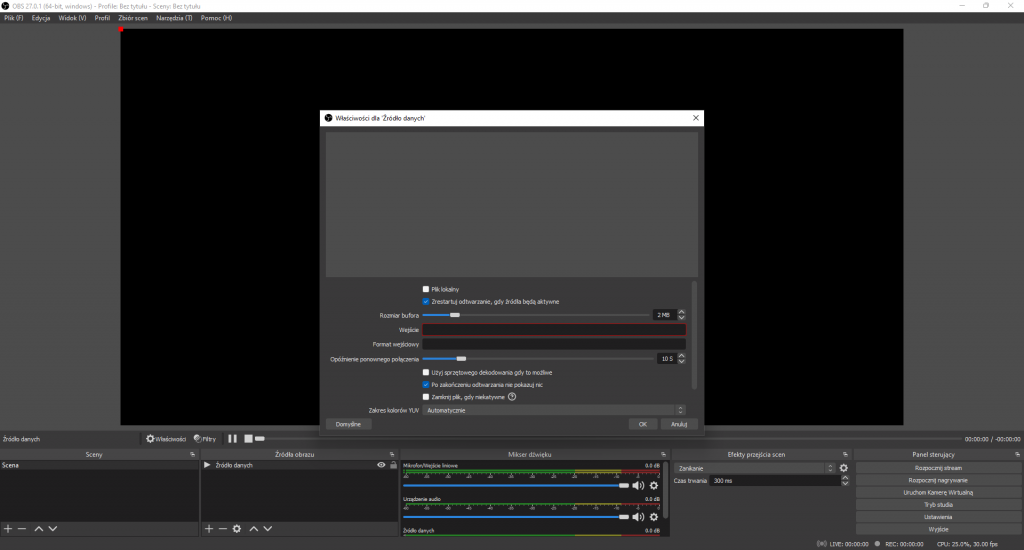Pause media playback in source toolbar
This screenshot has height=550, width=1024.
tap(232, 438)
